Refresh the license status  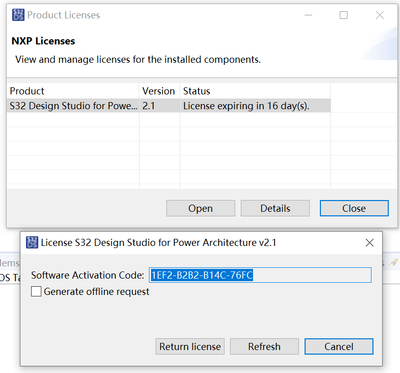click(x=264, y=347)
